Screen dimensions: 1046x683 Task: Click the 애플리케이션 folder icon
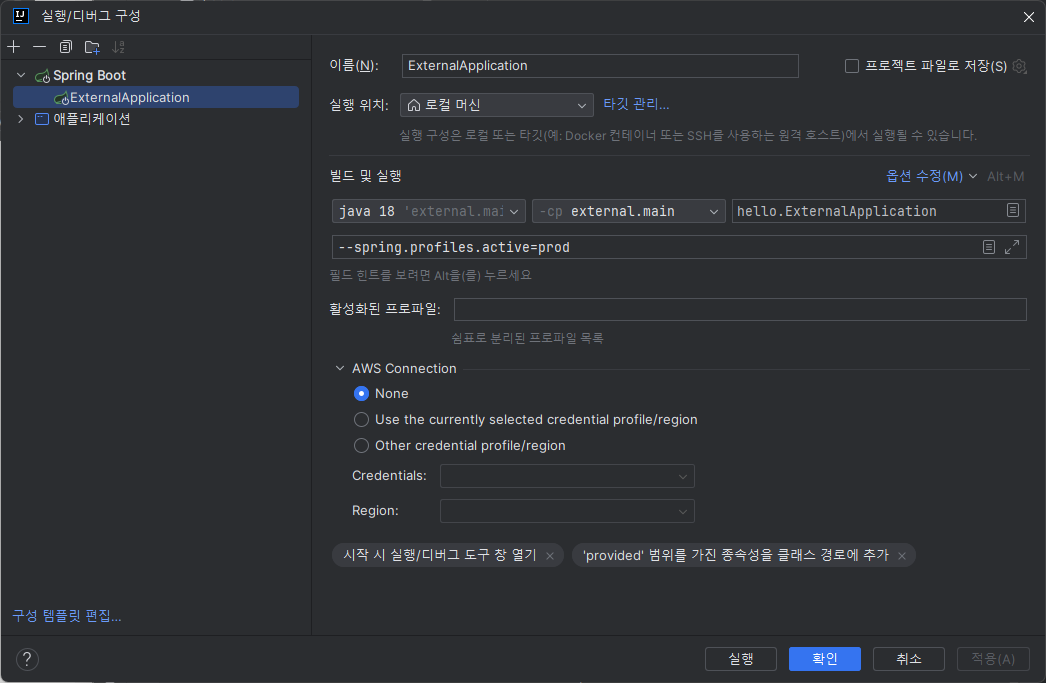42,119
